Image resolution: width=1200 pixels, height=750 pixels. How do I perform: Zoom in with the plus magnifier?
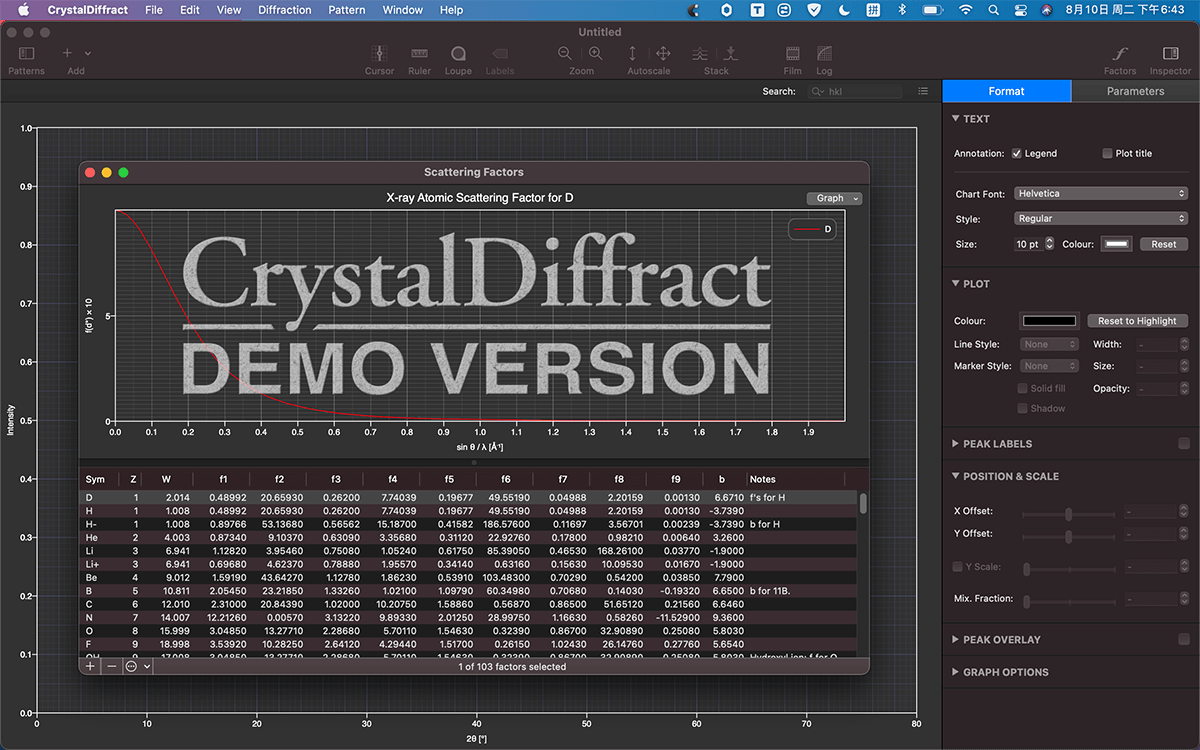coord(596,53)
